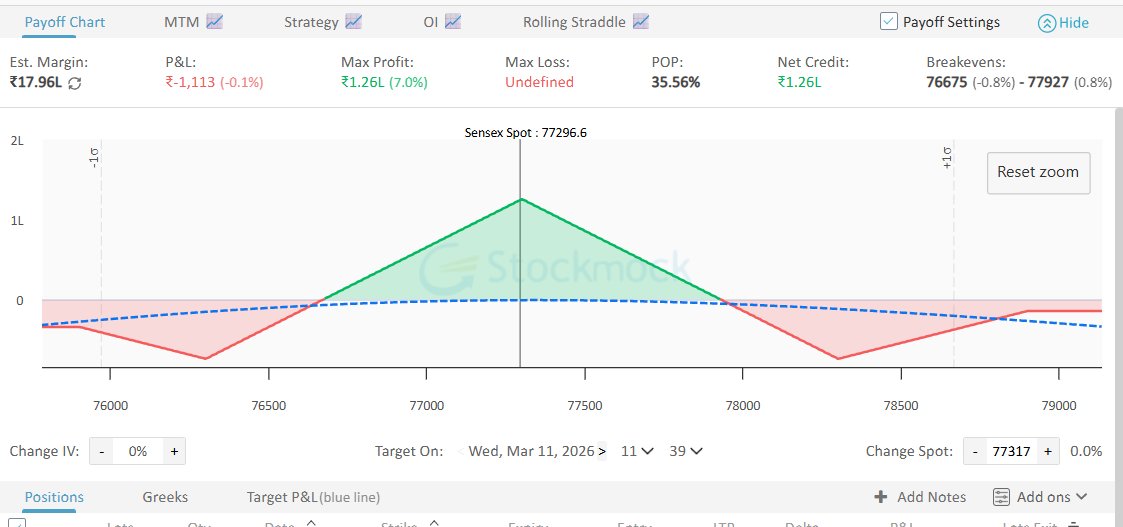Switch to the Greeks tab
The width and height of the screenshot is (1123, 527).
coord(165,497)
